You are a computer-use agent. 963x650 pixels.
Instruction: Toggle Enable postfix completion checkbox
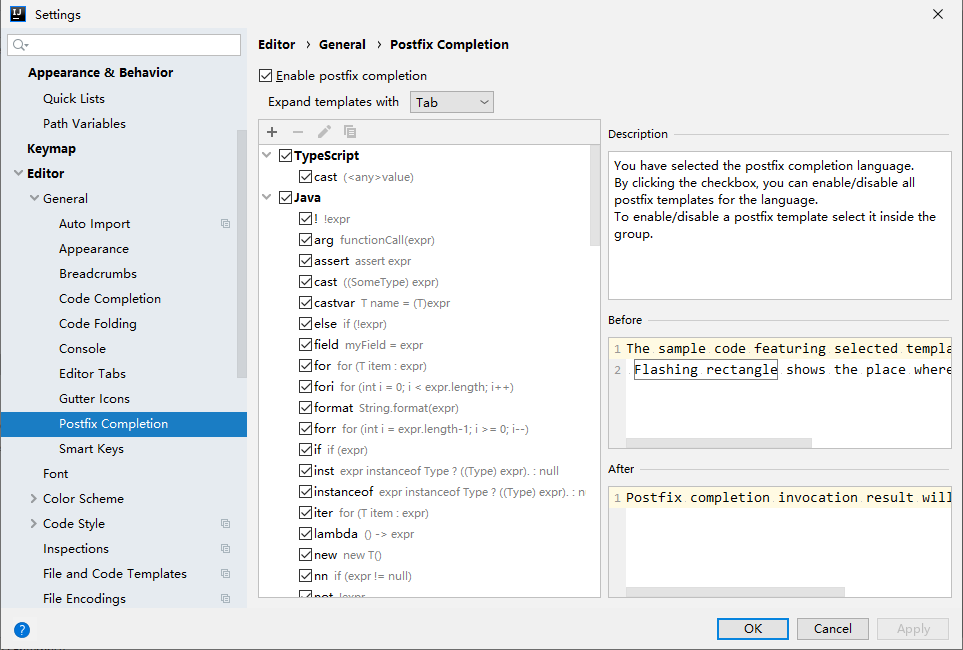pos(265,76)
